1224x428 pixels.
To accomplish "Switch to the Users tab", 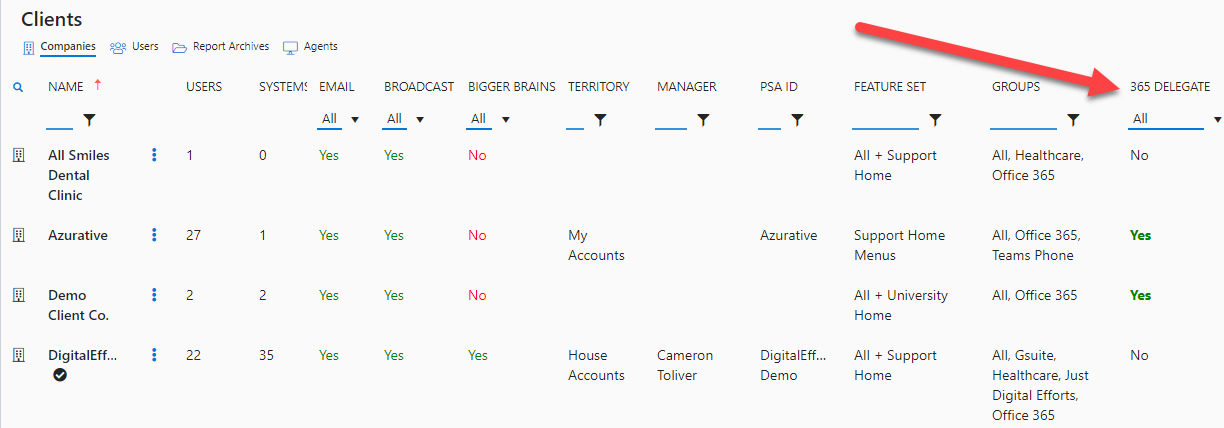I will pos(135,47).
